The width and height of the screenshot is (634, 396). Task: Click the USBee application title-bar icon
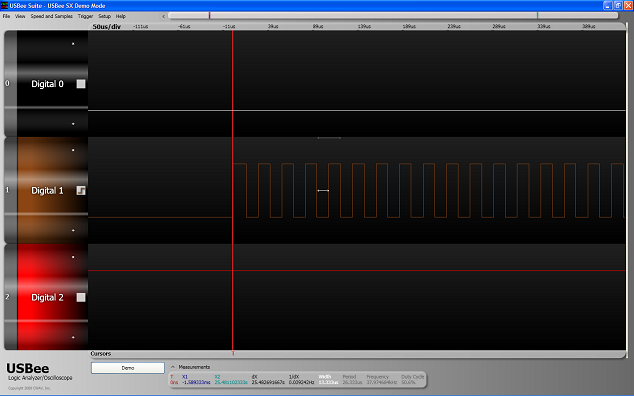click(x=4, y=5)
